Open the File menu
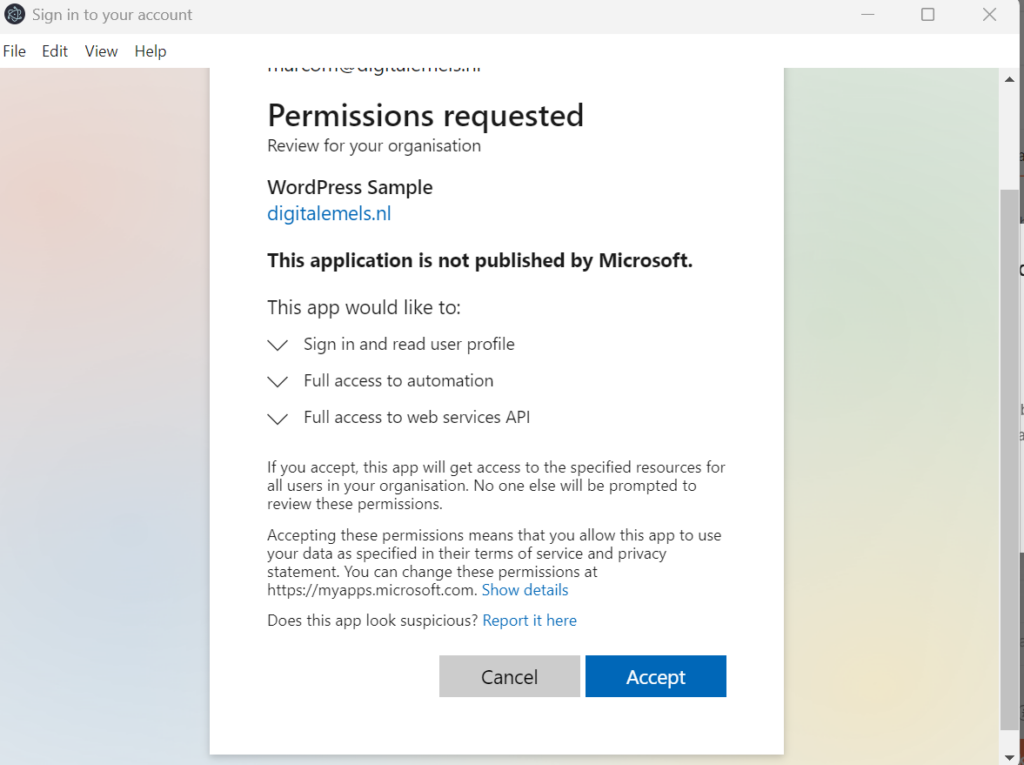Viewport: 1024px width, 765px height. click(x=14, y=51)
